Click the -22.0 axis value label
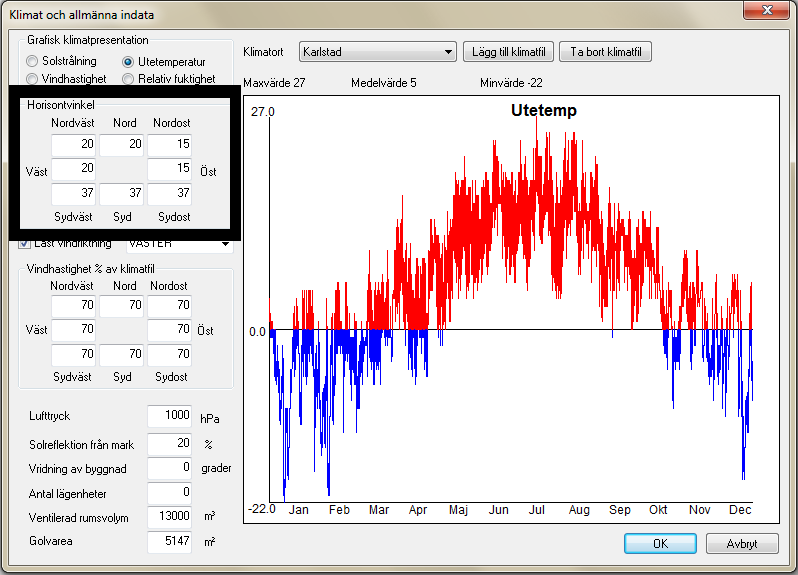The image size is (798, 575). coord(262,509)
